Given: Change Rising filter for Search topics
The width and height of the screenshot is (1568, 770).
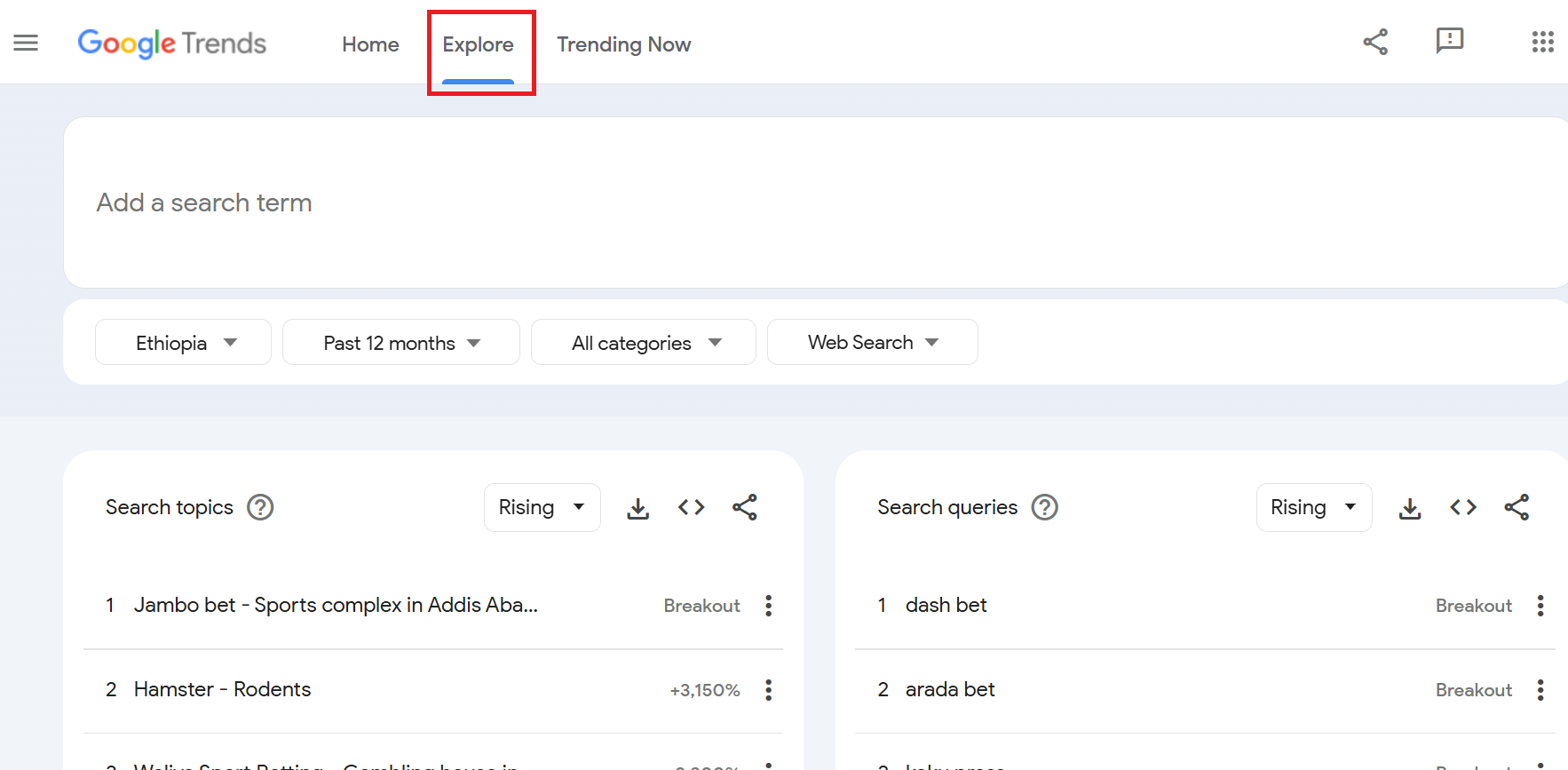Looking at the screenshot, I should tap(542, 507).
